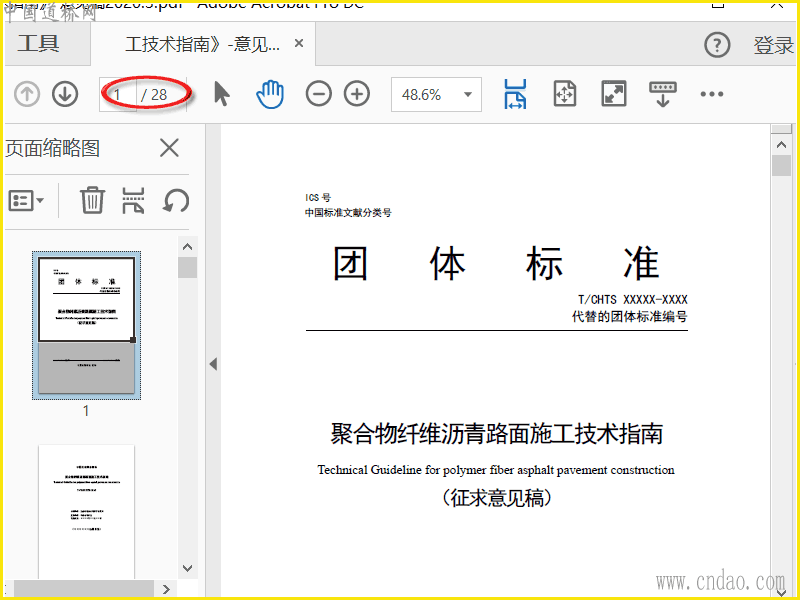The height and width of the screenshot is (600, 800).
Task: Enter full screen view mode
Action: 614,94
